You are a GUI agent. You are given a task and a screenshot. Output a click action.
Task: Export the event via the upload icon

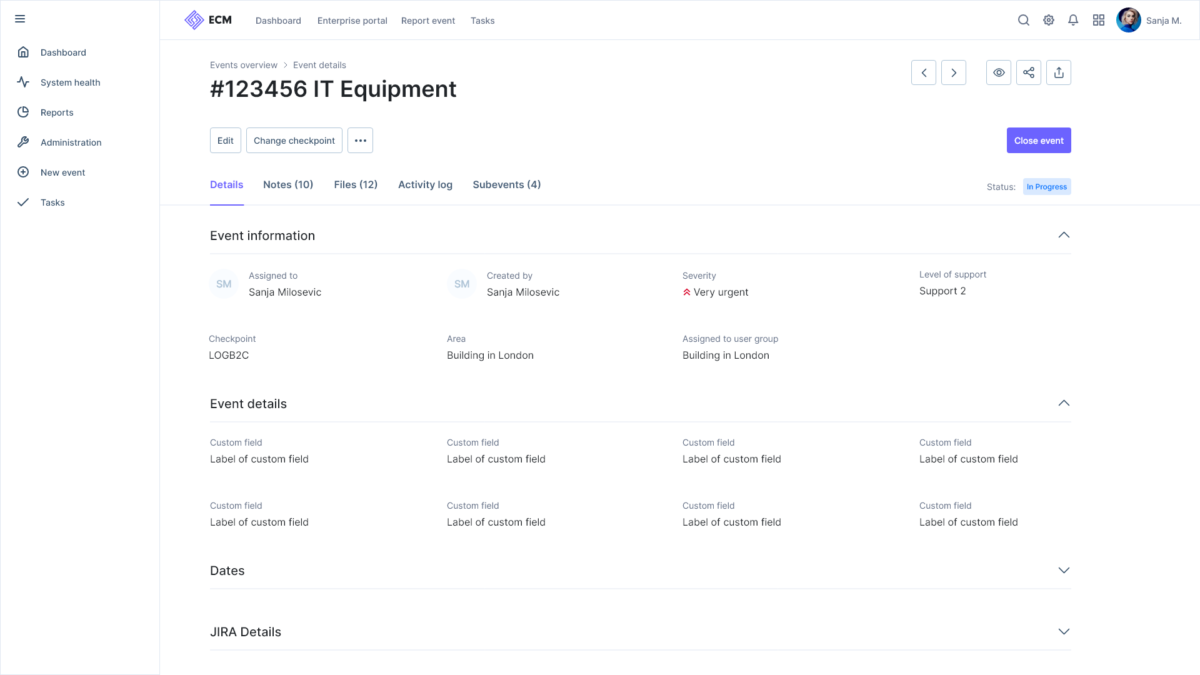pos(1058,72)
